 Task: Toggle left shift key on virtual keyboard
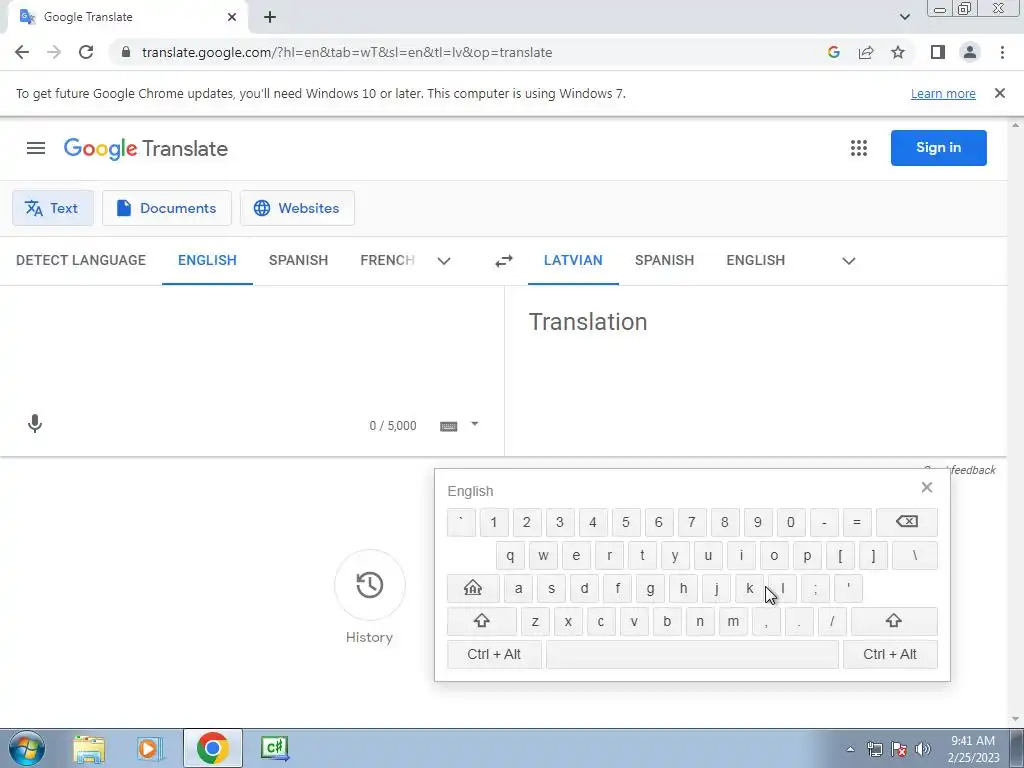tap(481, 621)
